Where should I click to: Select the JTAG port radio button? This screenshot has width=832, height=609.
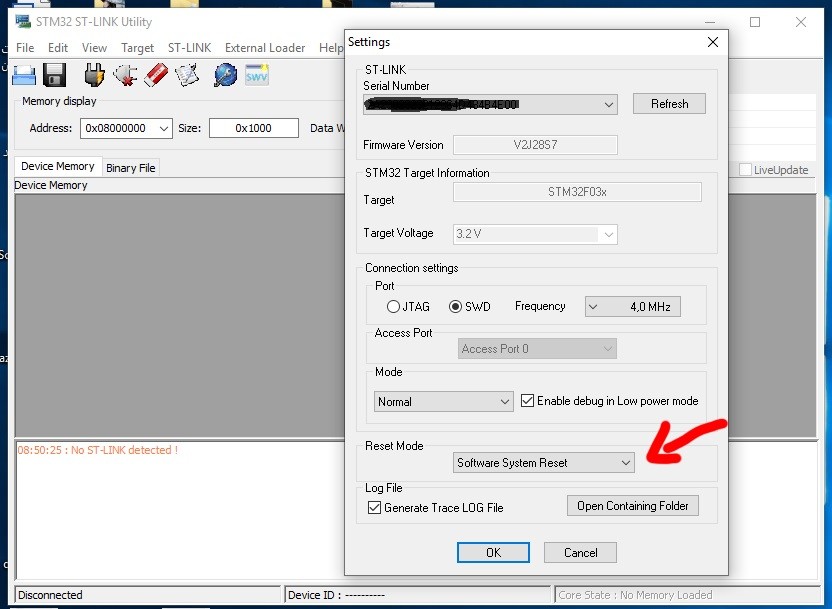(393, 307)
